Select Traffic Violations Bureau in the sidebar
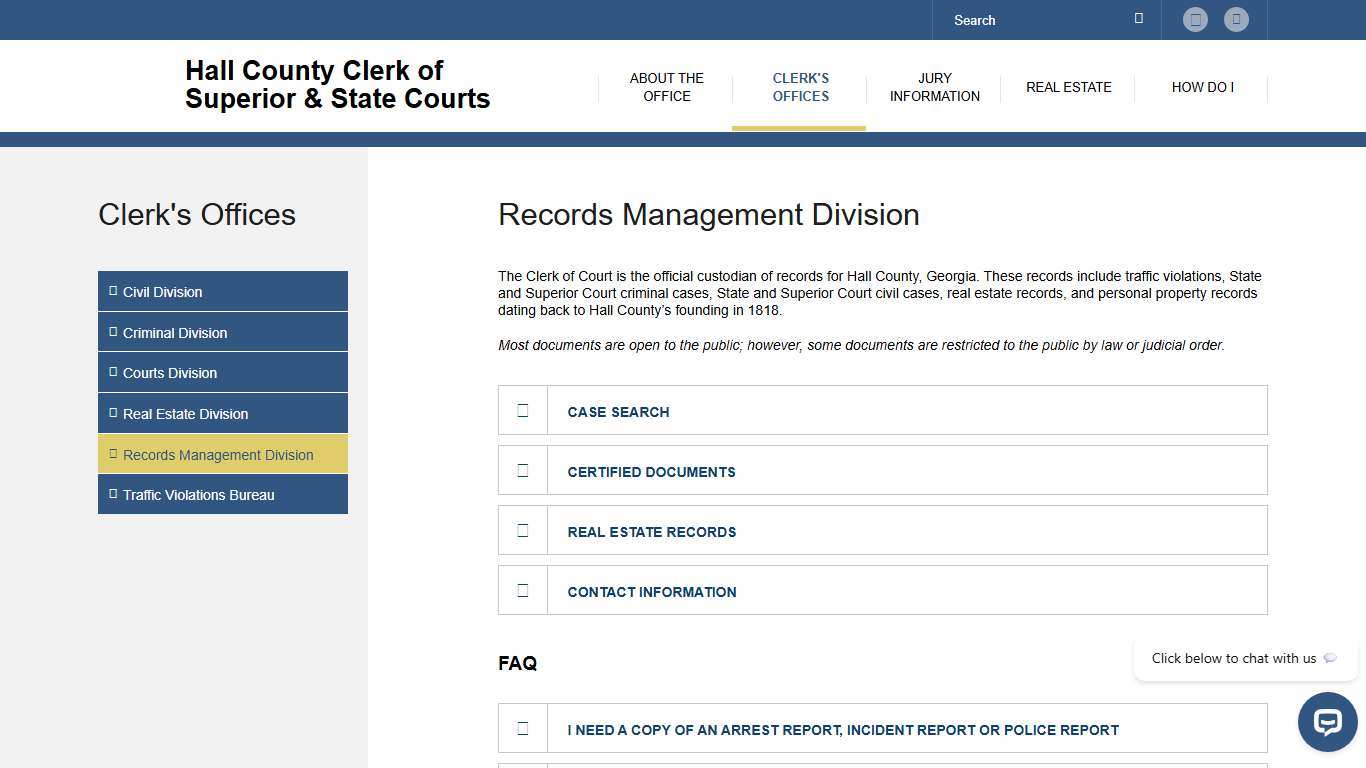Viewport: 1366px width, 768px height. [x=198, y=494]
